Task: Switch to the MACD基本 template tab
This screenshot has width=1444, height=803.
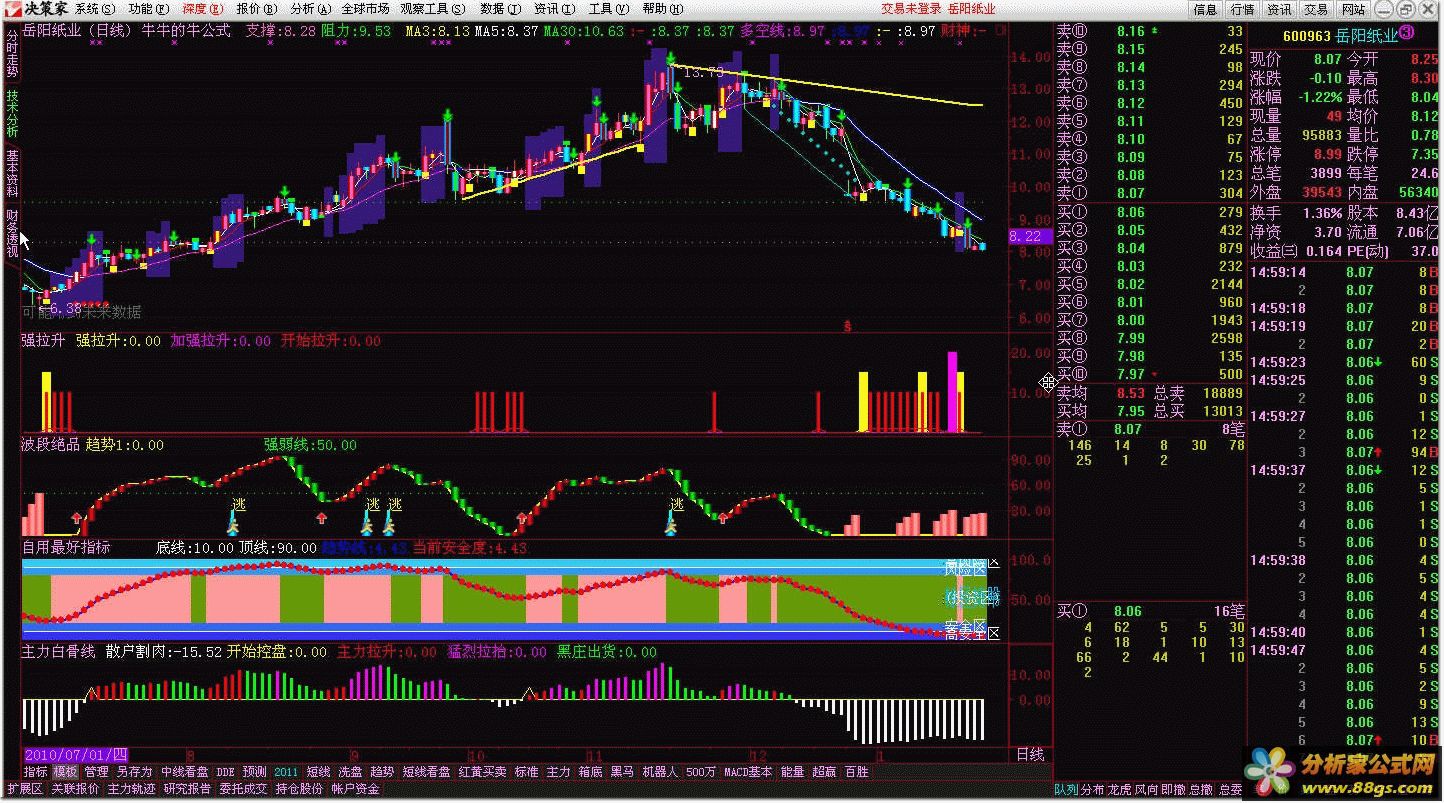Action: click(748, 772)
